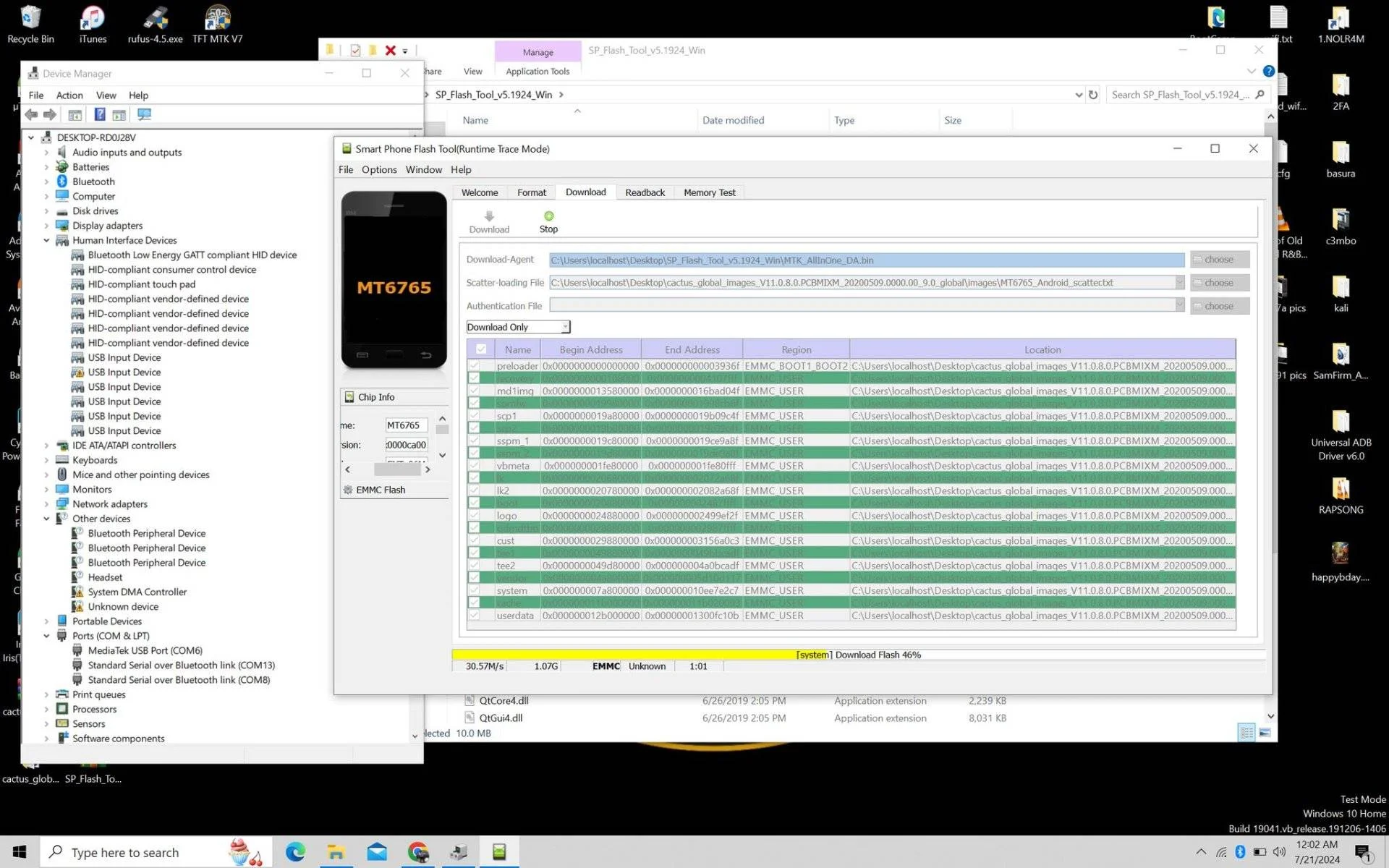Collapse the Other devices node
Screen dimensions: 1389x868
pos(46,519)
